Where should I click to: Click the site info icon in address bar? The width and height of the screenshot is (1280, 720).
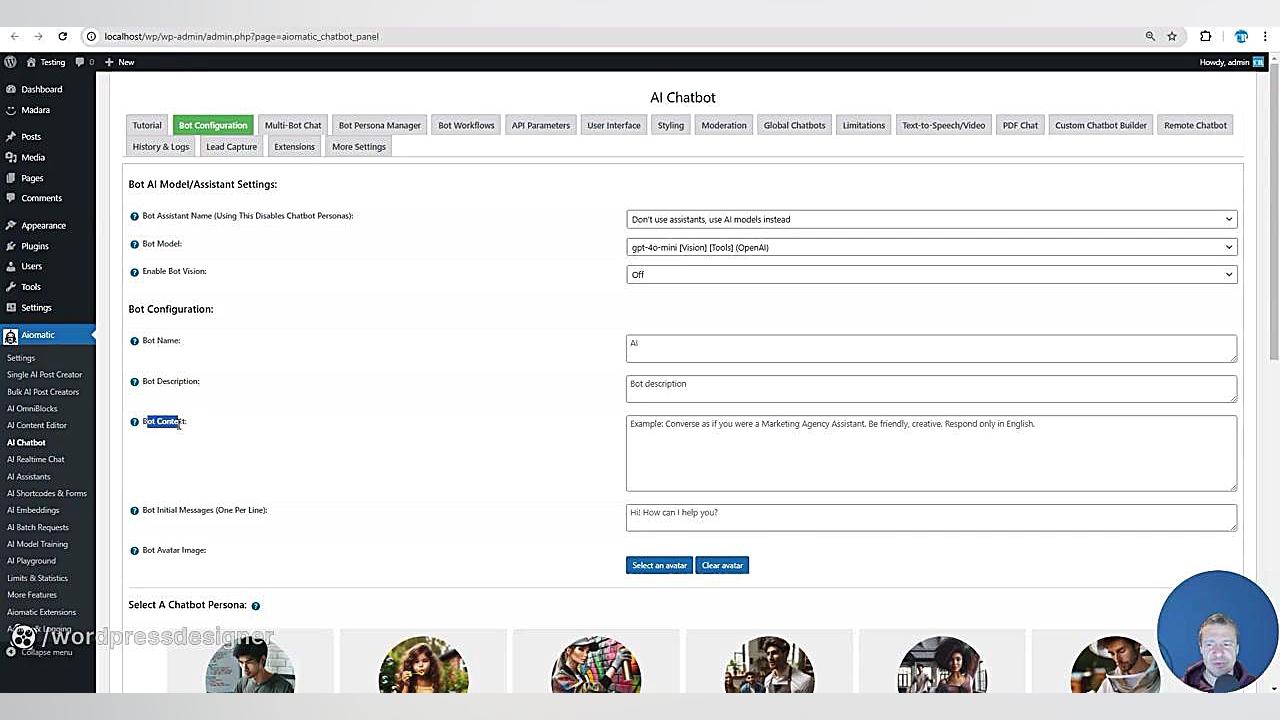[x=91, y=36]
